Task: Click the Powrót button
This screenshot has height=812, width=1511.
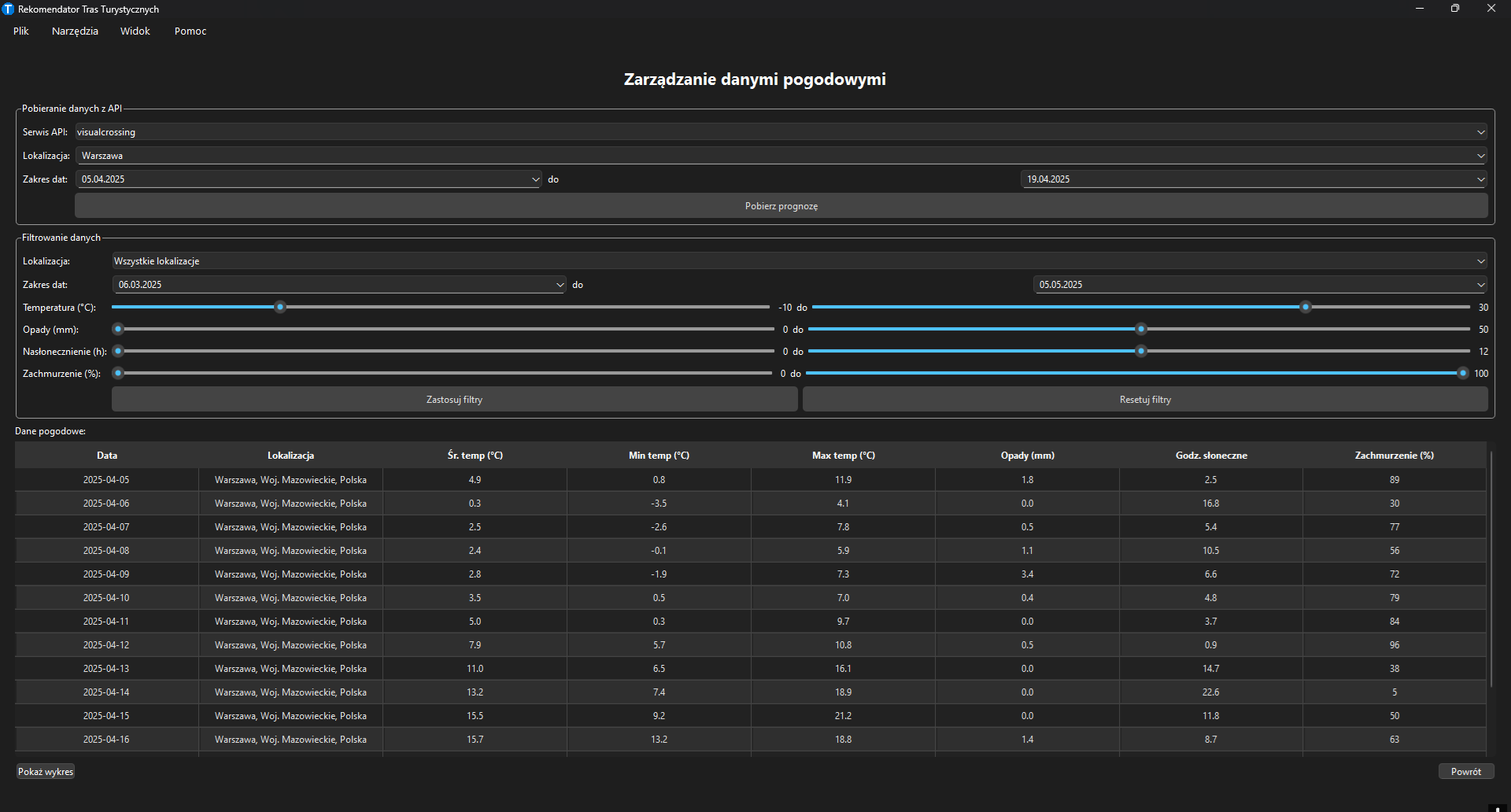Action: click(1465, 772)
